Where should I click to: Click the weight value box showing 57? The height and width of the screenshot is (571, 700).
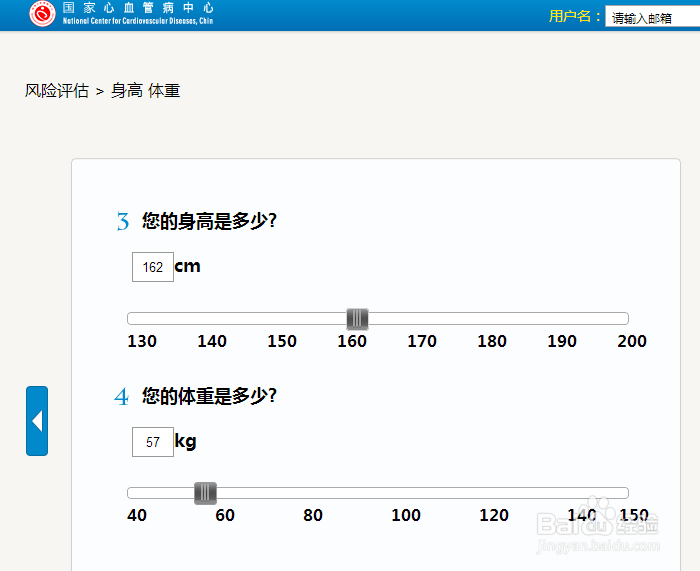(x=153, y=442)
